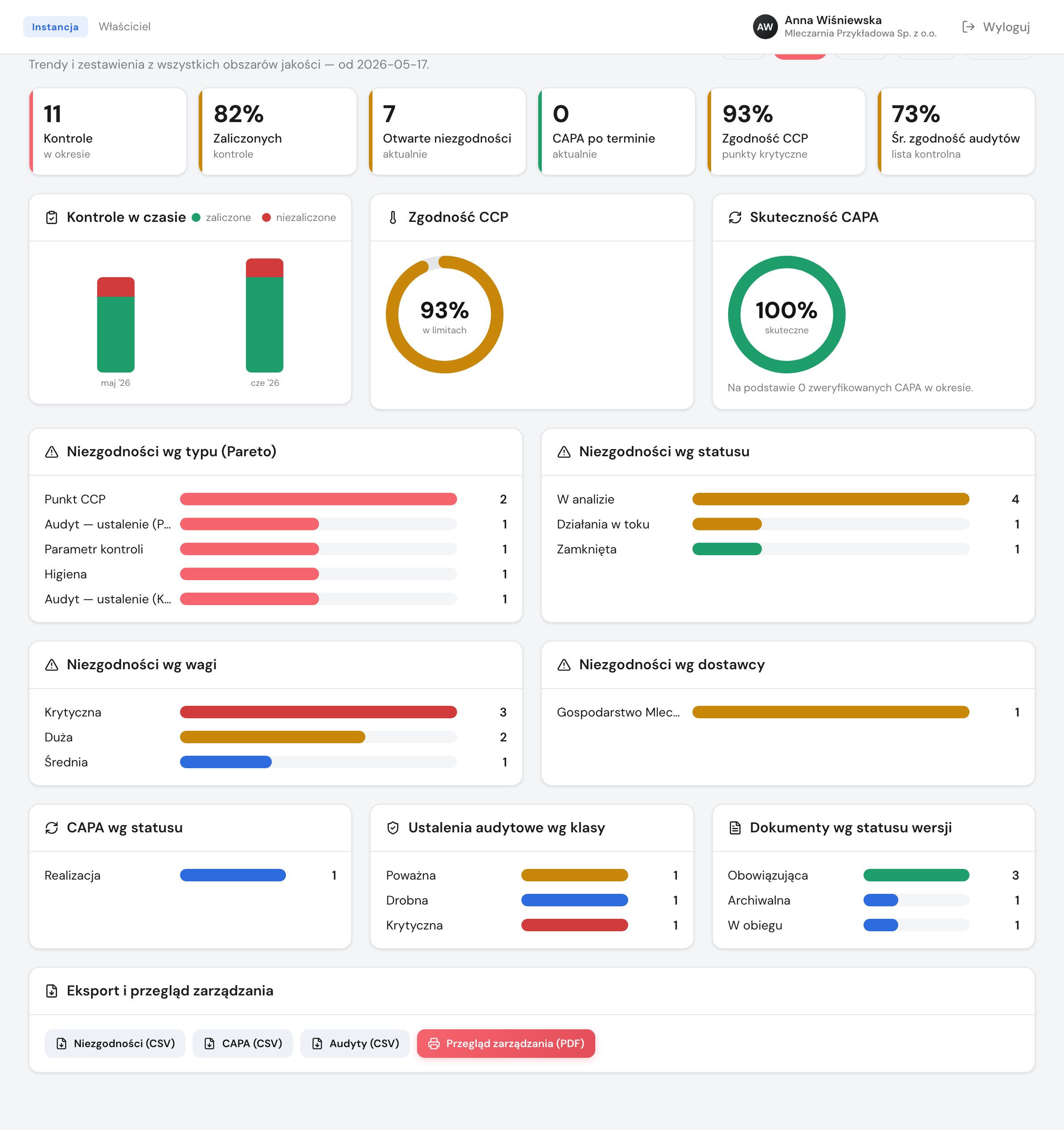Viewport: 1064px width, 1130px height.
Task: Click the logout arrow icon
Action: (x=969, y=27)
